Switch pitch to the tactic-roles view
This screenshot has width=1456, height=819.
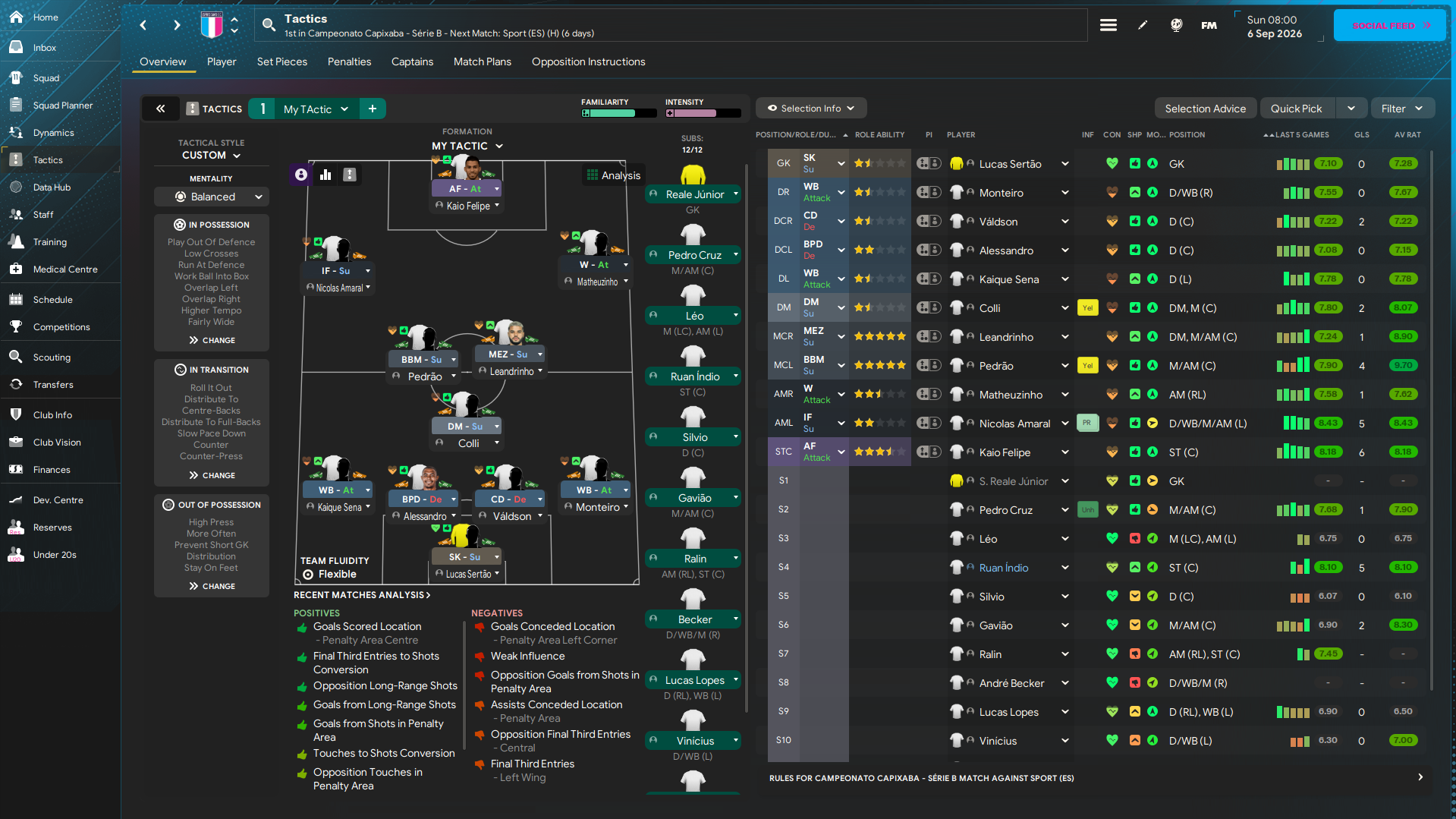coord(350,175)
